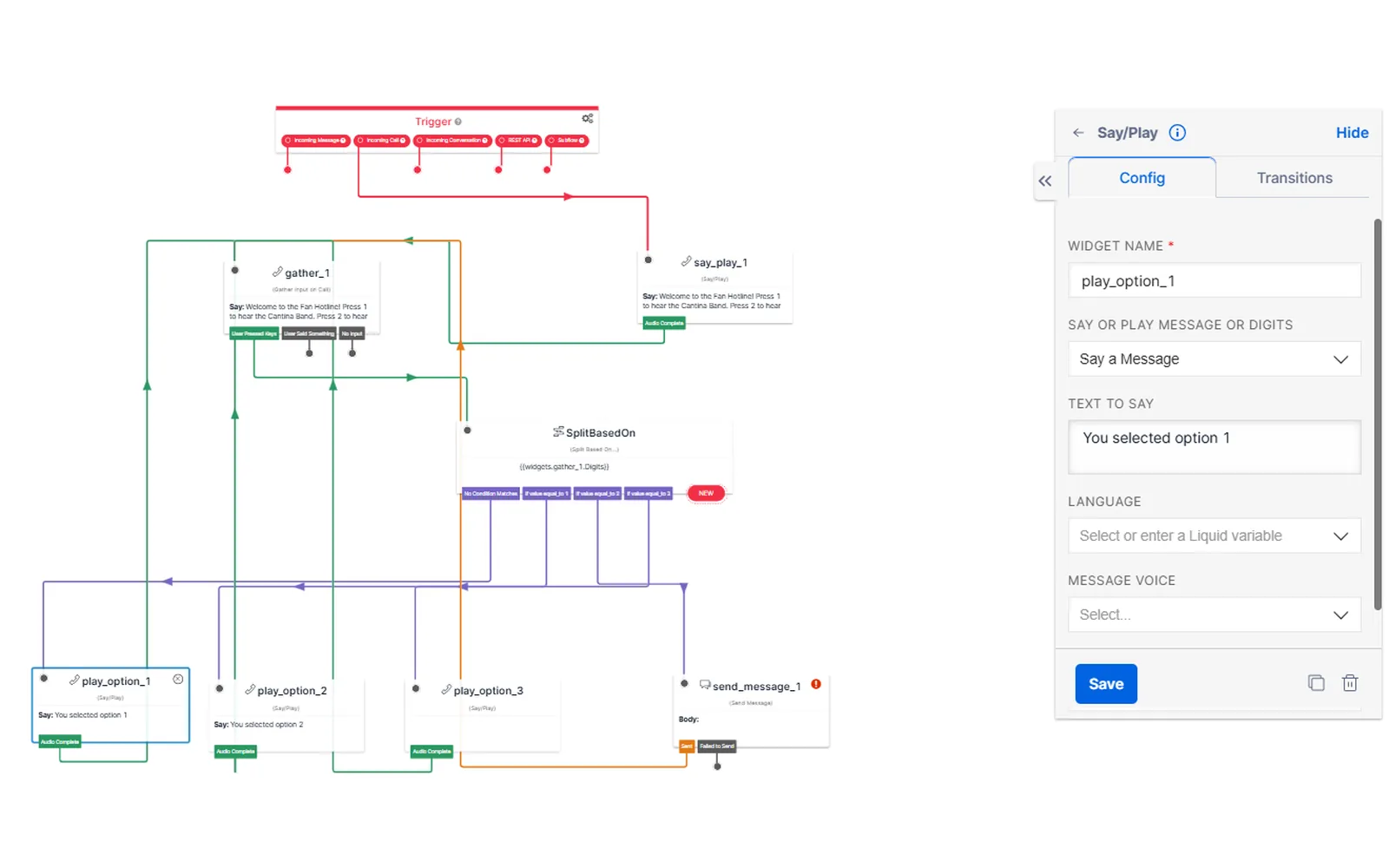
Task: Select send_message_1 input connector dot
Action: (684, 684)
